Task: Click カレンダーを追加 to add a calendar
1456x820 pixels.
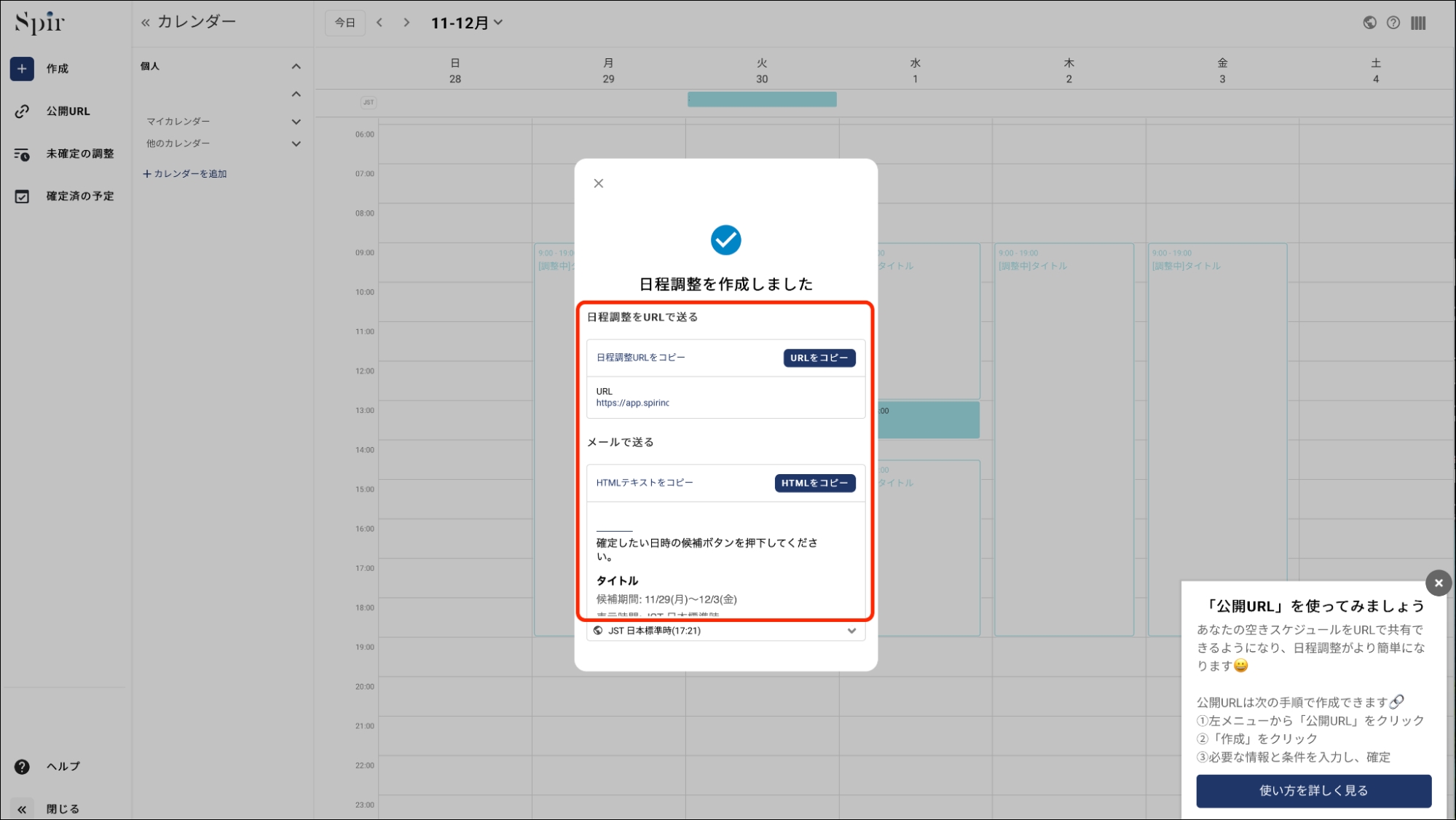Action: [185, 173]
